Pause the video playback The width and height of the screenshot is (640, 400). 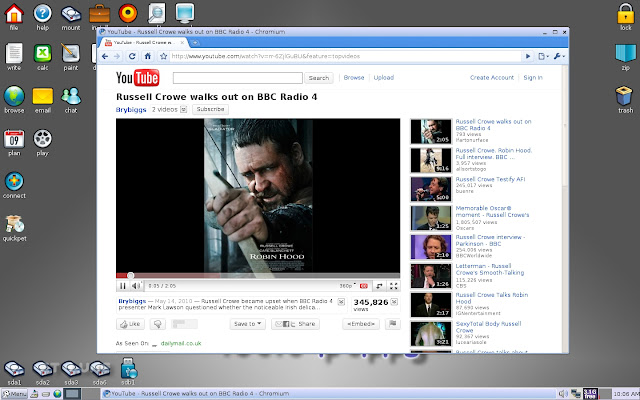click(122, 286)
